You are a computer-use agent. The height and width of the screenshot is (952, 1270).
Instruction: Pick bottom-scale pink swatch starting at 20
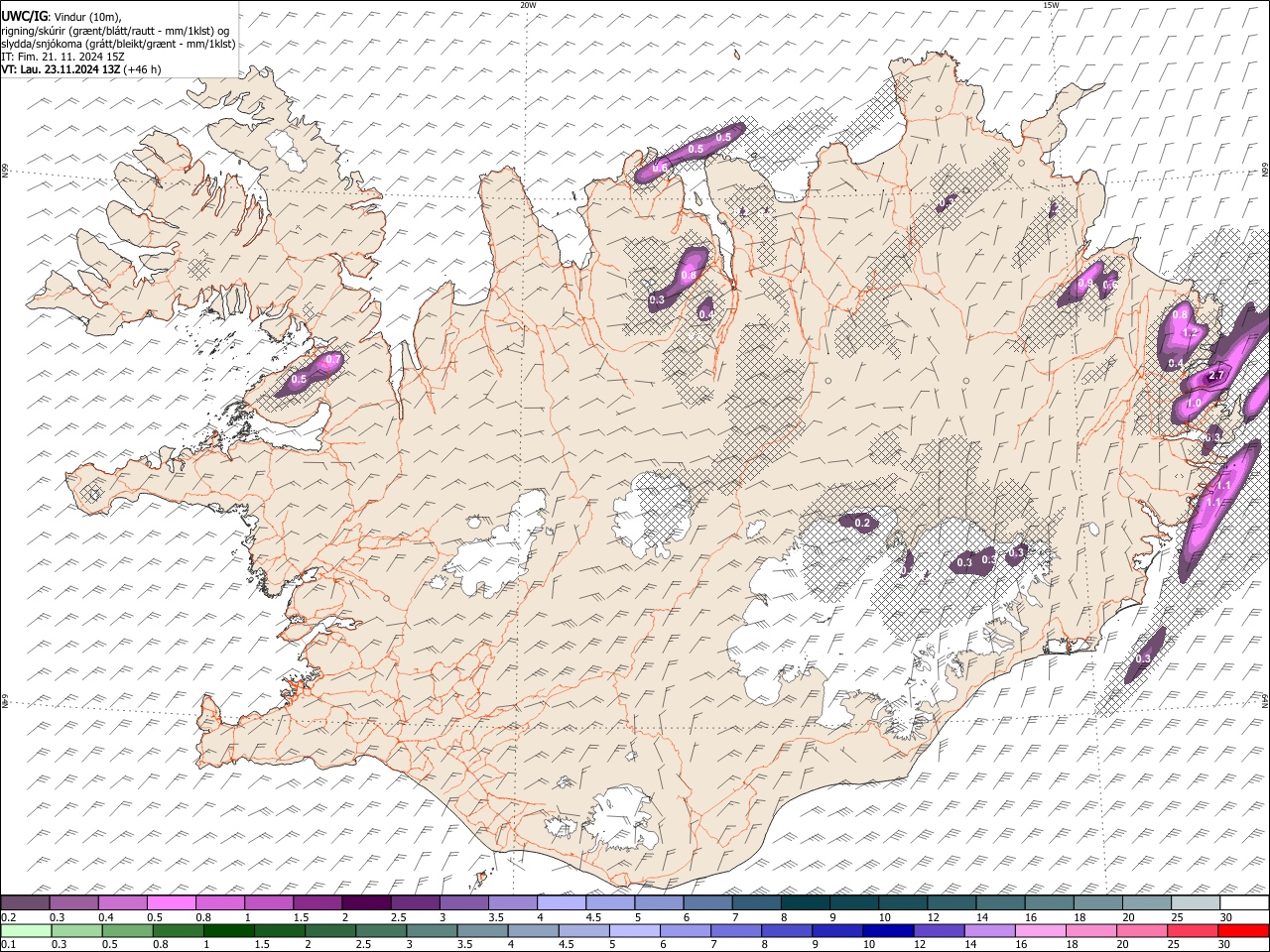point(1141,930)
